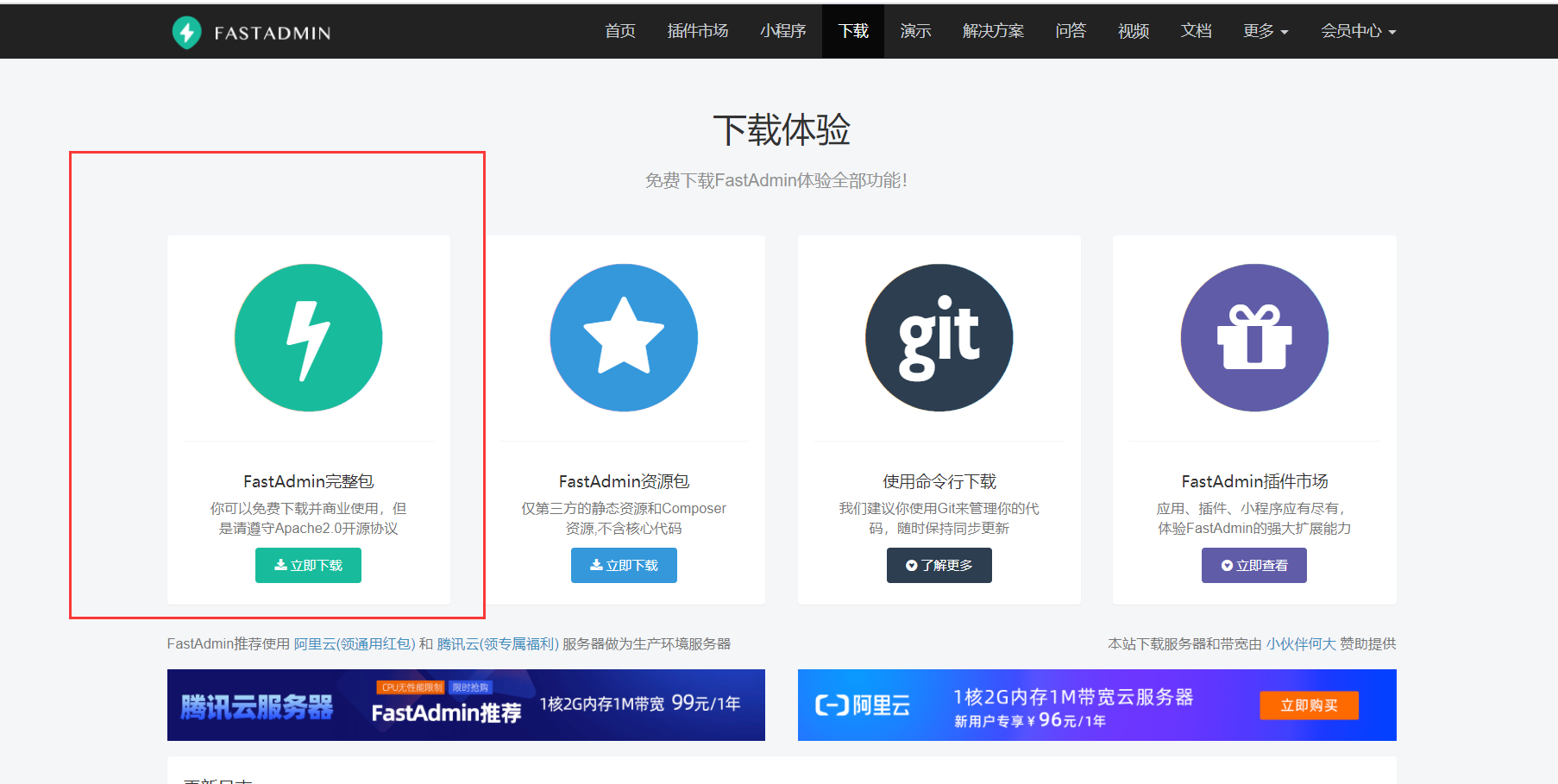Expand the 会员中心 dropdown menu
Screen dimensions: 1558x784
(x=1358, y=31)
